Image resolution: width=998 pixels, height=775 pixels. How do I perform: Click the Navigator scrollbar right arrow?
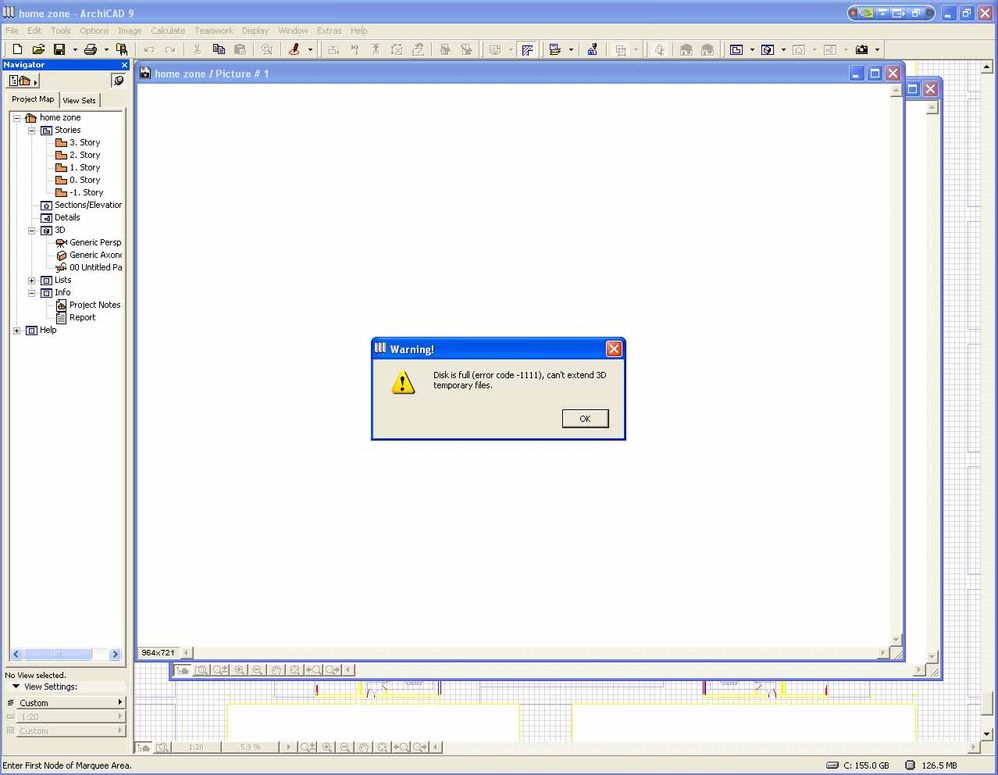coord(115,654)
